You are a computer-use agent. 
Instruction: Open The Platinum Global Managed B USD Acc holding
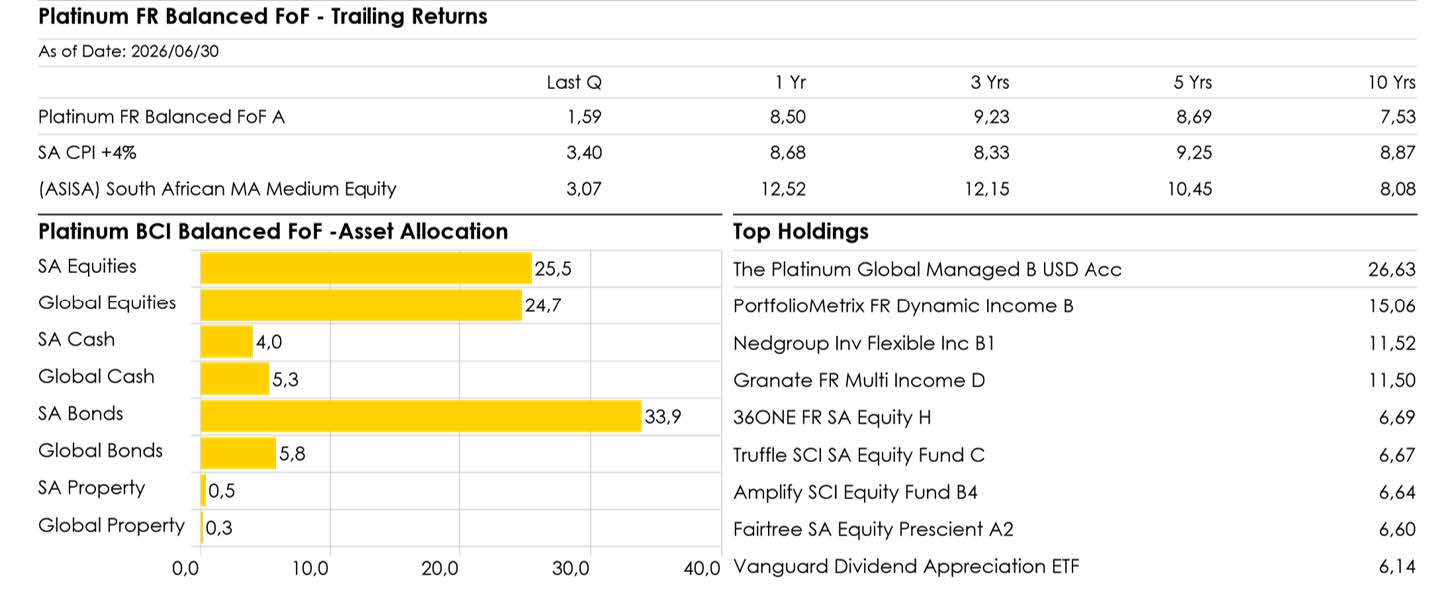tap(1075, 270)
